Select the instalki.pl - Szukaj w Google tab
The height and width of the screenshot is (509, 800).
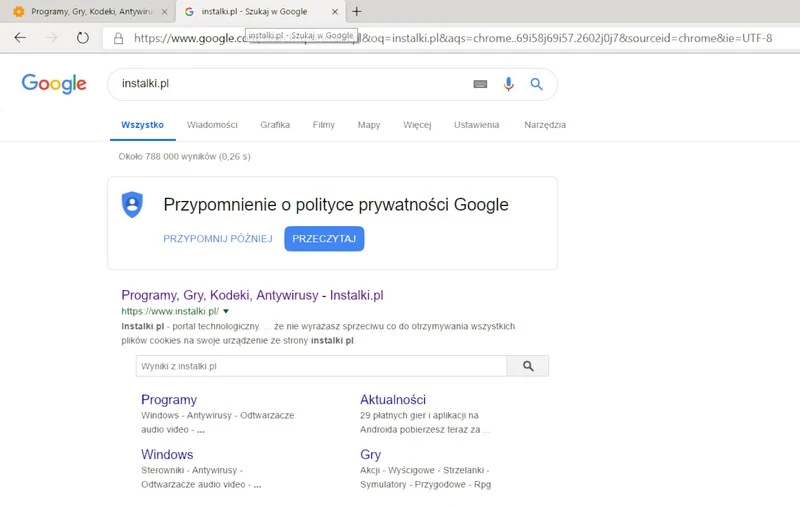(x=260, y=11)
